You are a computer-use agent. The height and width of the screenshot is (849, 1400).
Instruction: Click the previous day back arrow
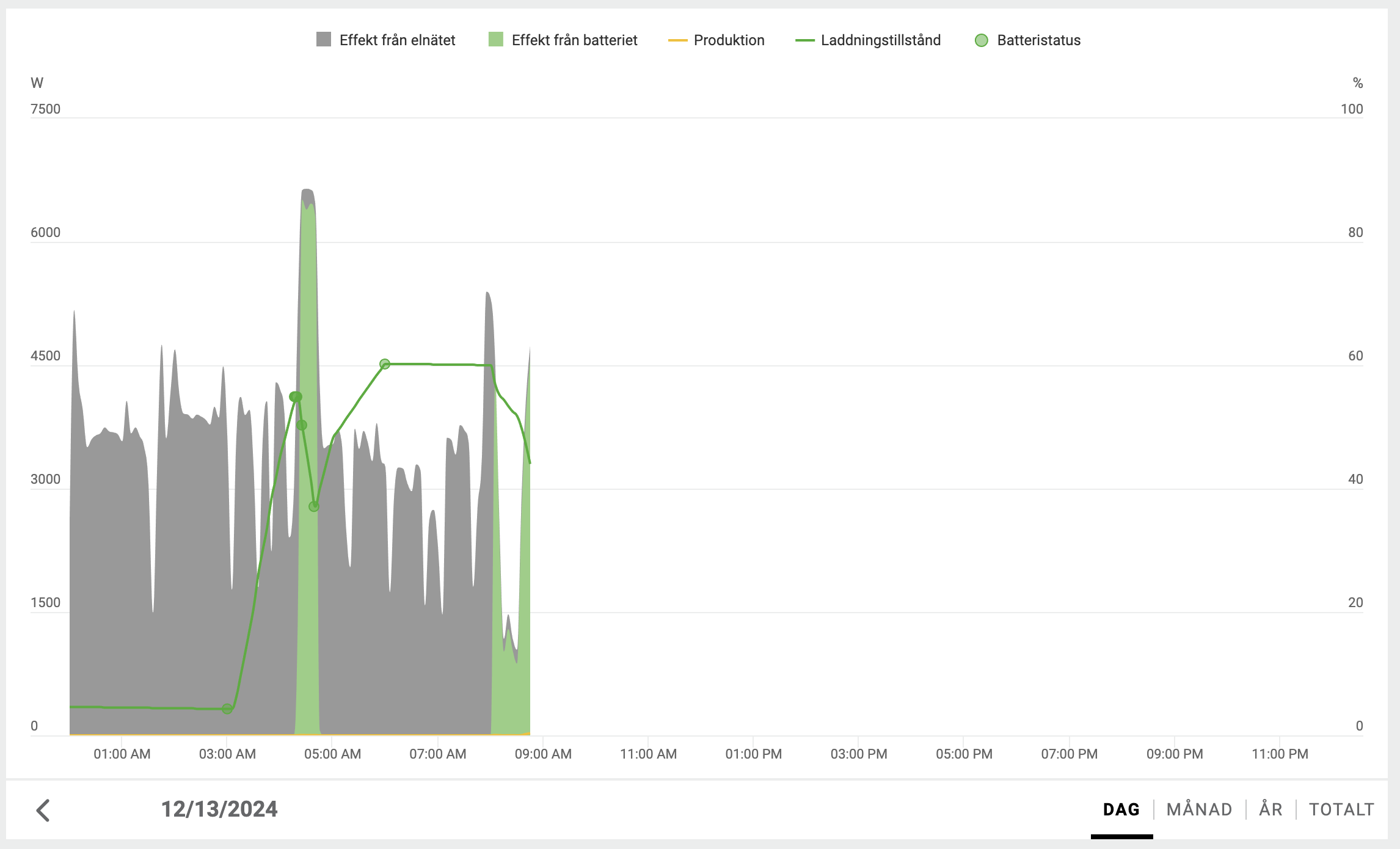click(43, 811)
